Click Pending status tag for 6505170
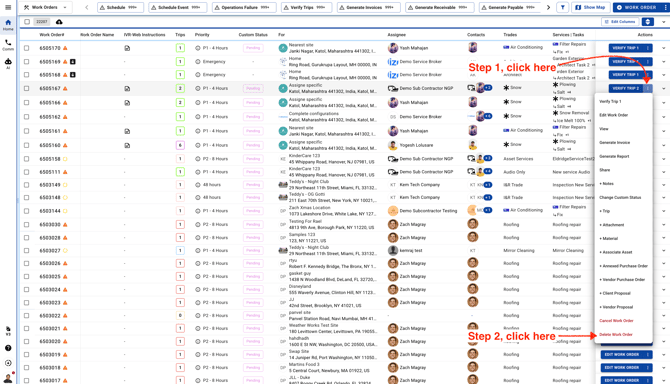This screenshot has height=384, width=670. (x=253, y=48)
